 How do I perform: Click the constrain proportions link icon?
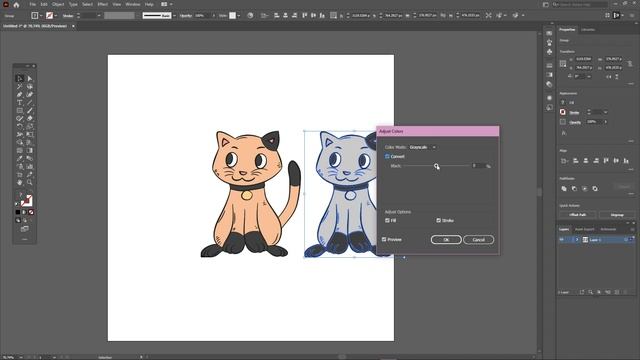(x=630, y=64)
